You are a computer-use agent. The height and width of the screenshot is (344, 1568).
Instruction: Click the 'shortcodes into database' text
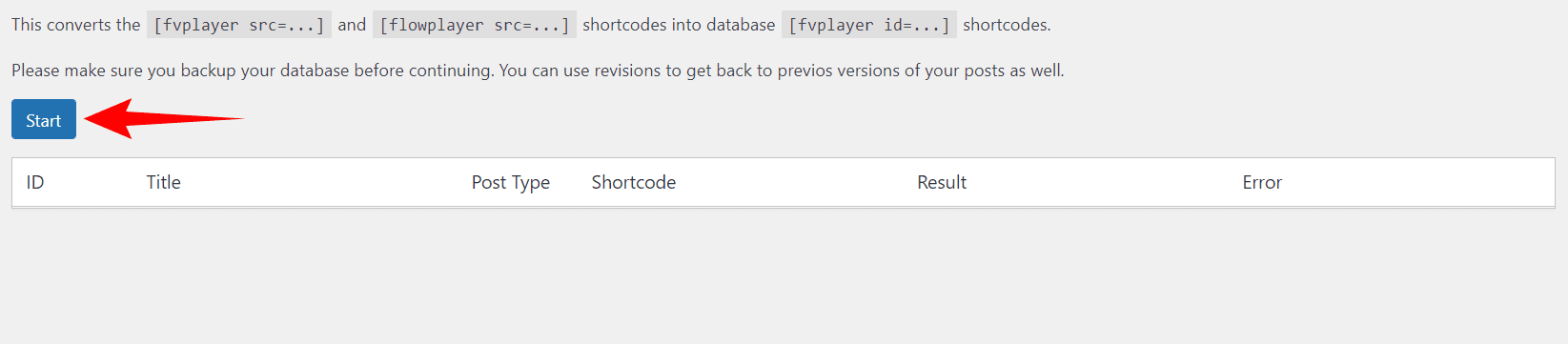tap(679, 25)
